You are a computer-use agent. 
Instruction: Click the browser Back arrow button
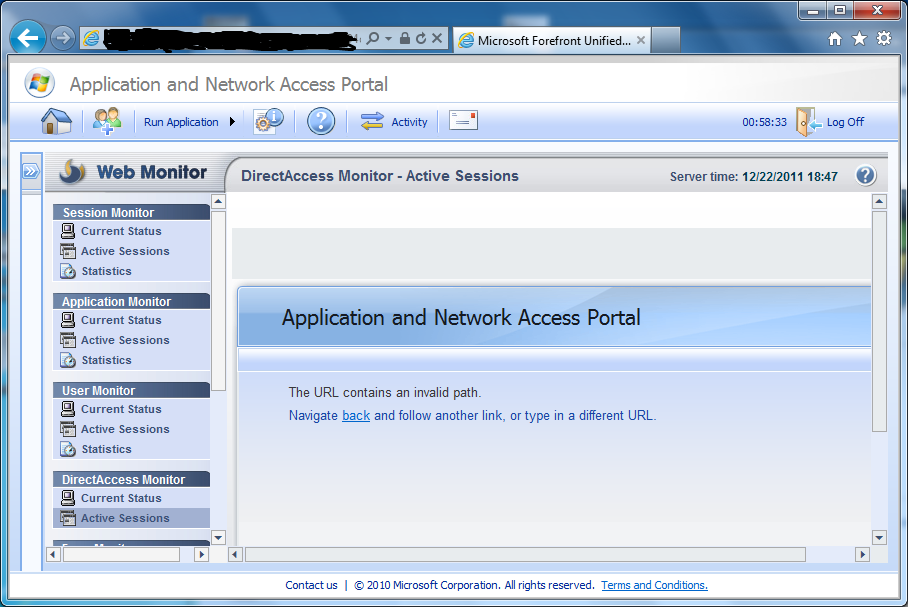pos(27,38)
